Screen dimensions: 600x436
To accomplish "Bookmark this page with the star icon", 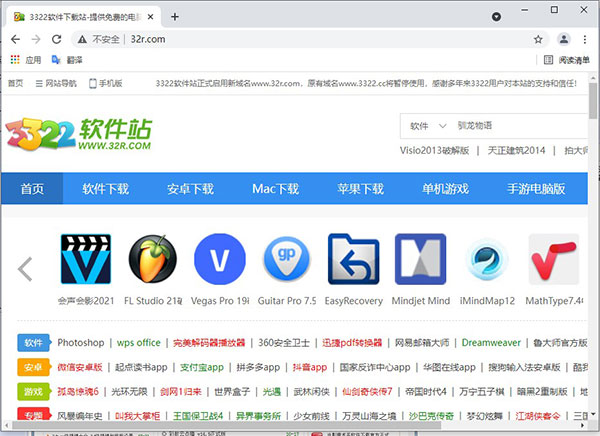I will click(538, 39).
